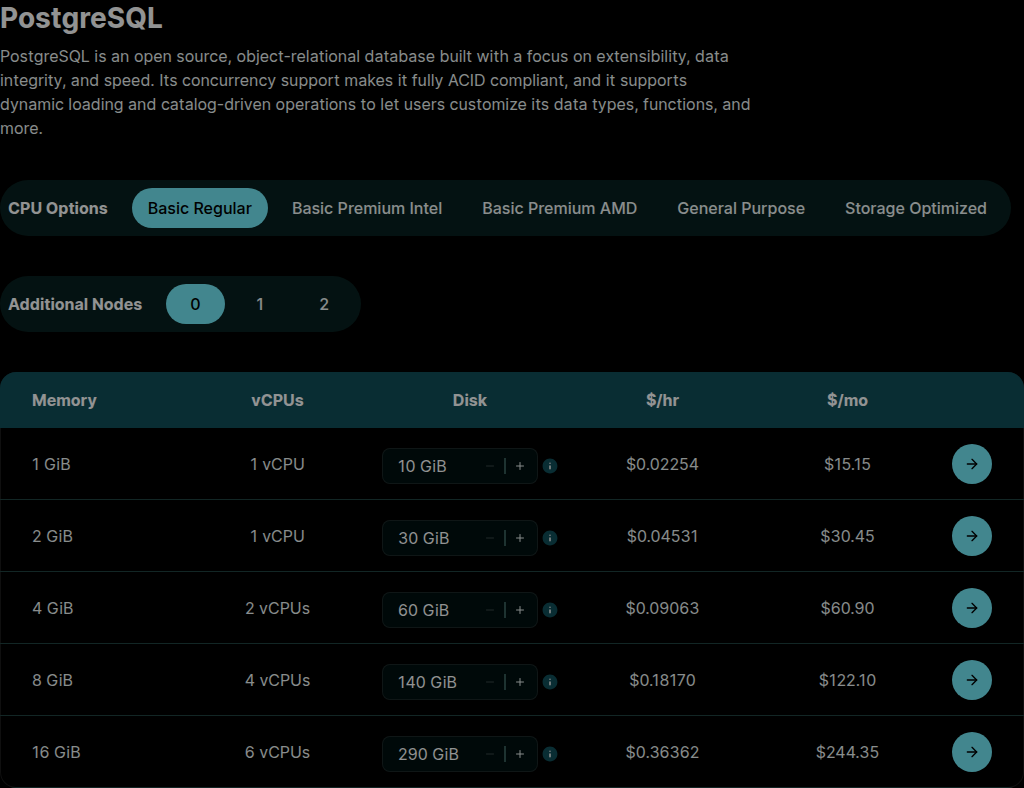1024x788 pixels.
Task: Click the vCPUs column header
Action: coord(278,400)
